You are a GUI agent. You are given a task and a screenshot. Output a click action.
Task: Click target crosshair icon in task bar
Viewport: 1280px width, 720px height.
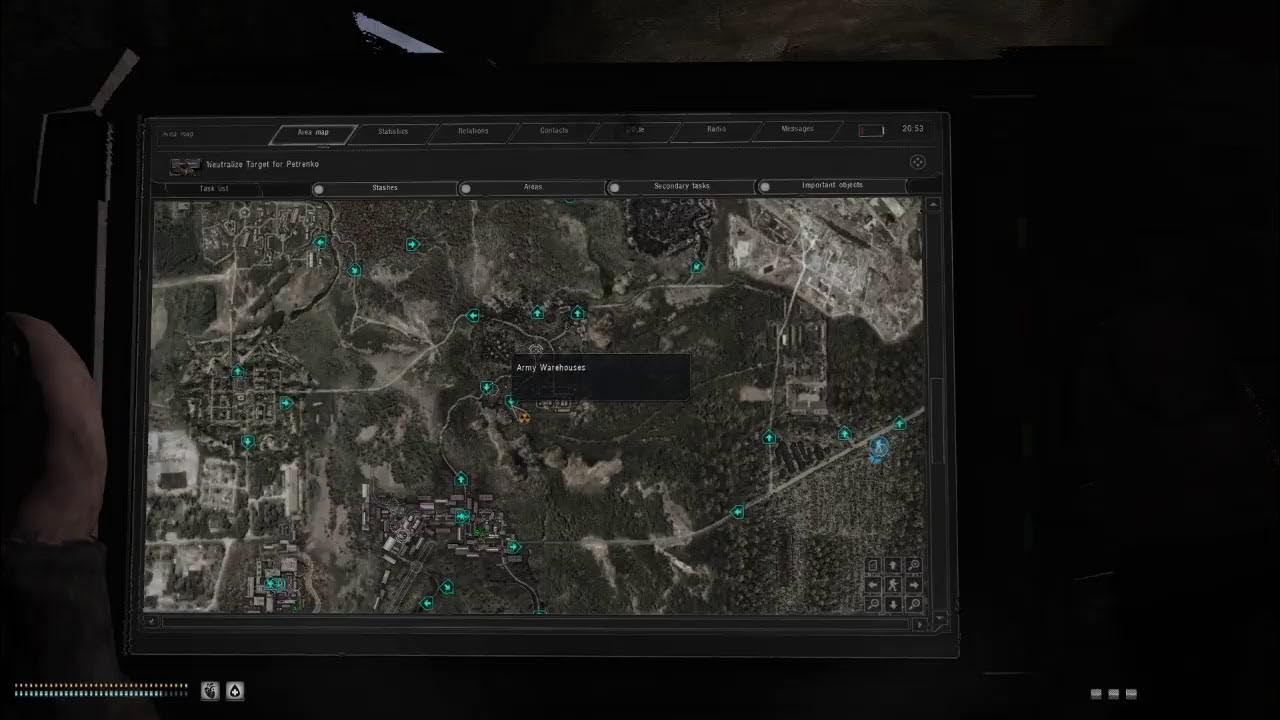pos(918,162)
